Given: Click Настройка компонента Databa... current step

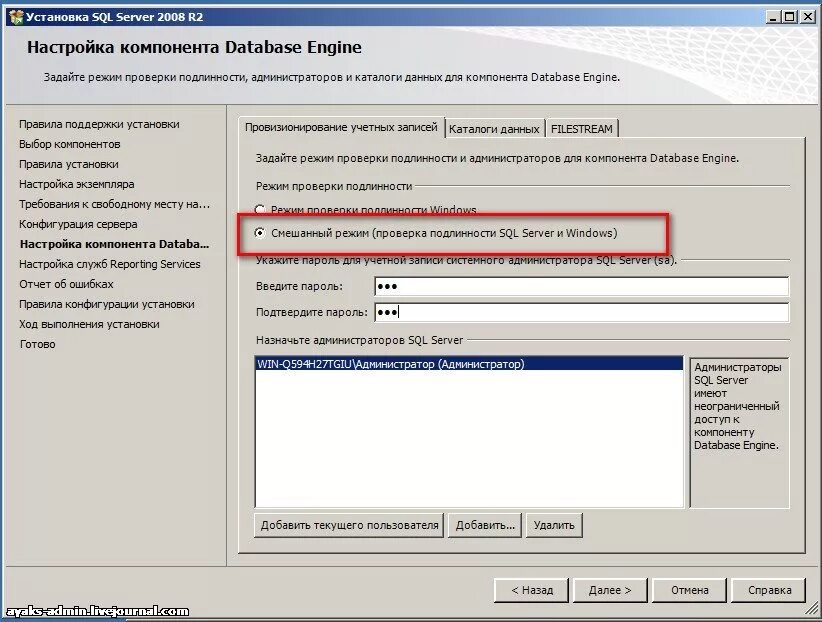Looking at the screenshot, I should click(x=114, y=244).
